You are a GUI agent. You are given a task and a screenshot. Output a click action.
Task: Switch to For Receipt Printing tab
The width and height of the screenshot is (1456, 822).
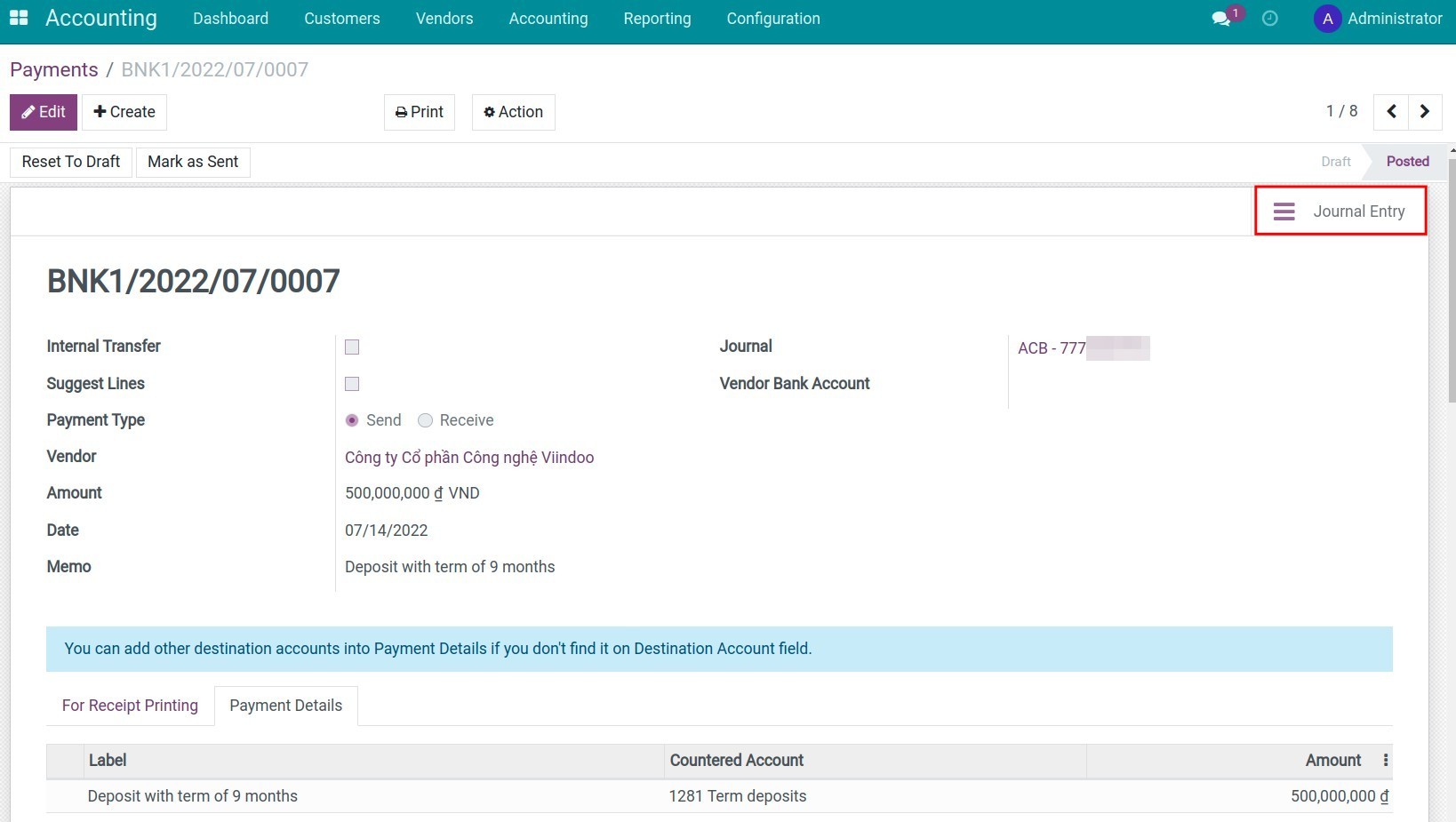[130, 705]
